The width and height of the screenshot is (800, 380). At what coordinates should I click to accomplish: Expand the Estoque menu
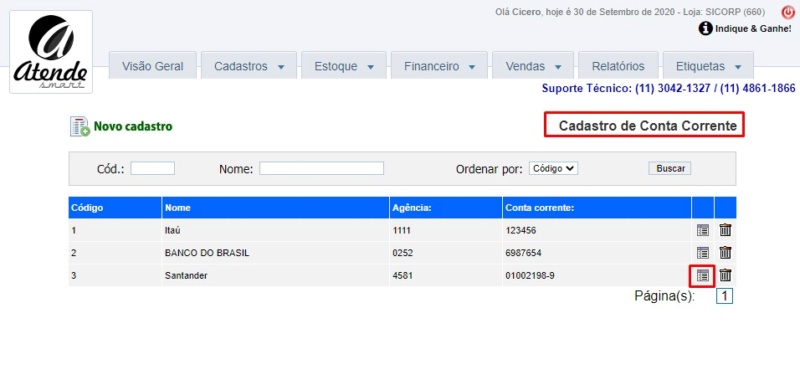[344, 66]
